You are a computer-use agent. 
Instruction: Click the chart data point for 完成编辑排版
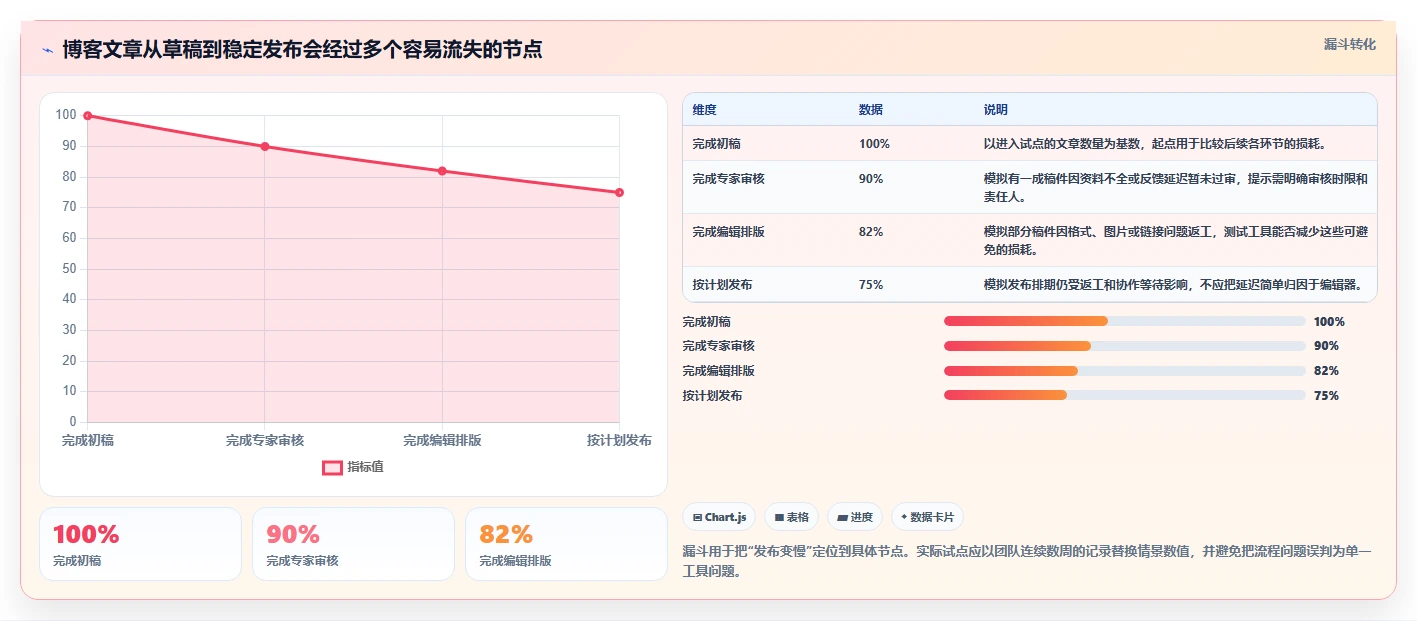point(442,171)
